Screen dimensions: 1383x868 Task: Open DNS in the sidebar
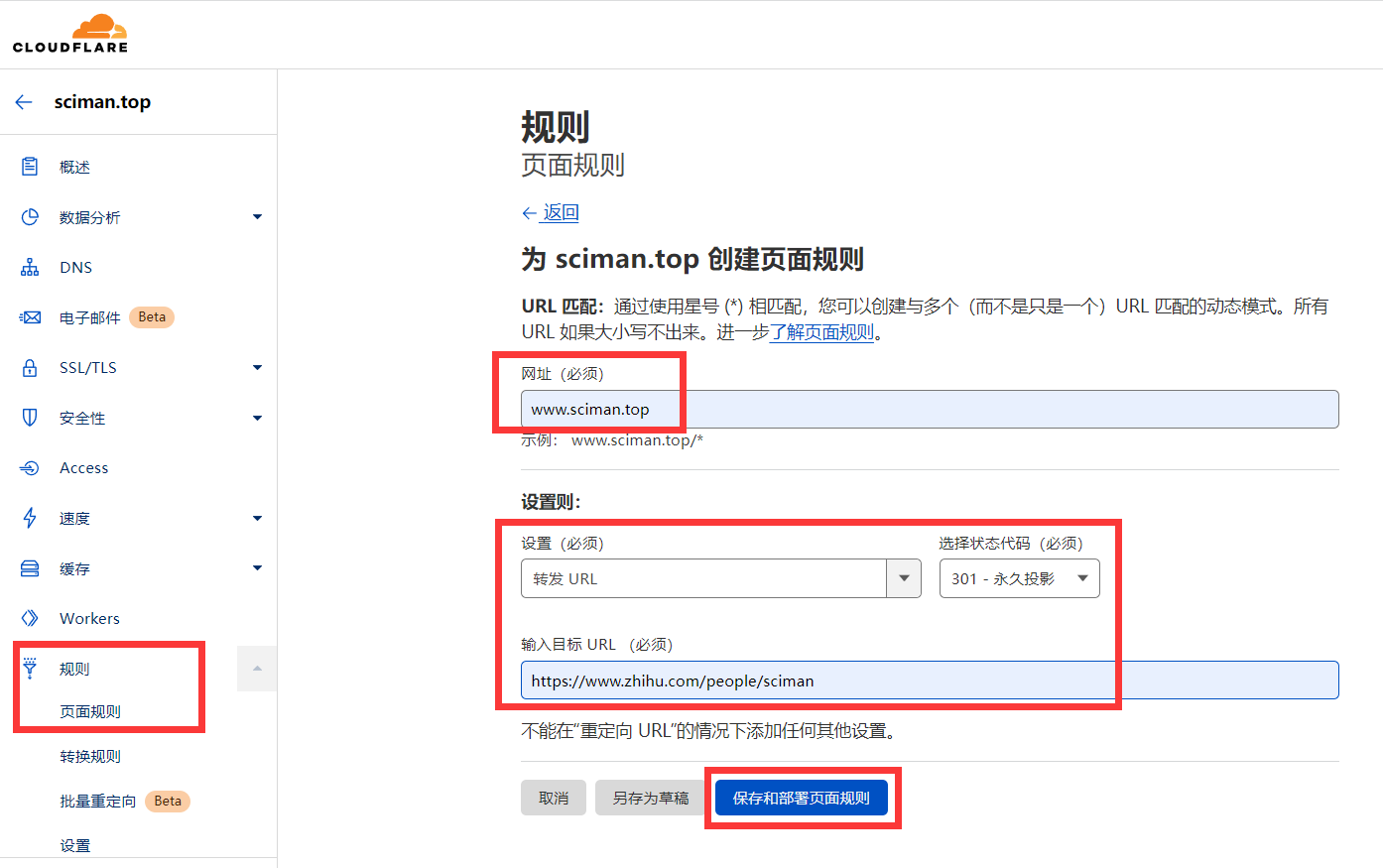point(75,268)
